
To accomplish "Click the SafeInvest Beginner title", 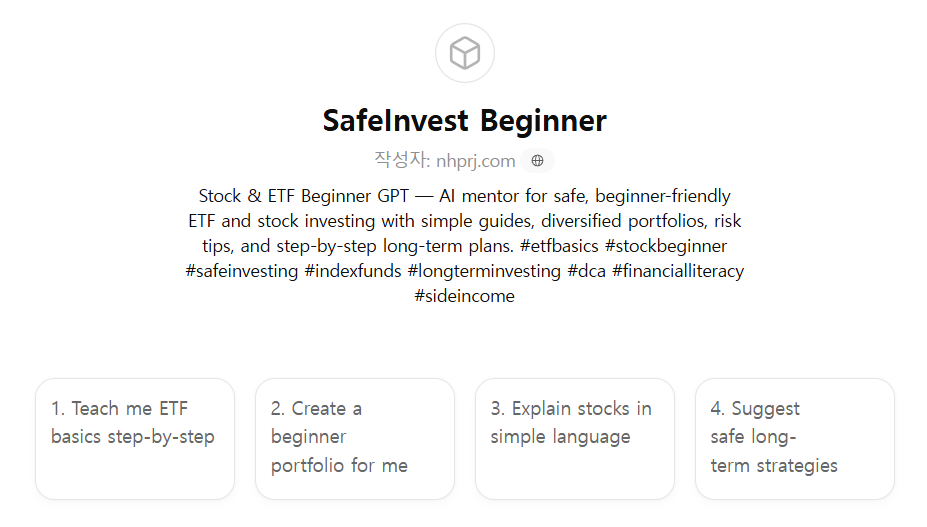I will point(464,120).
